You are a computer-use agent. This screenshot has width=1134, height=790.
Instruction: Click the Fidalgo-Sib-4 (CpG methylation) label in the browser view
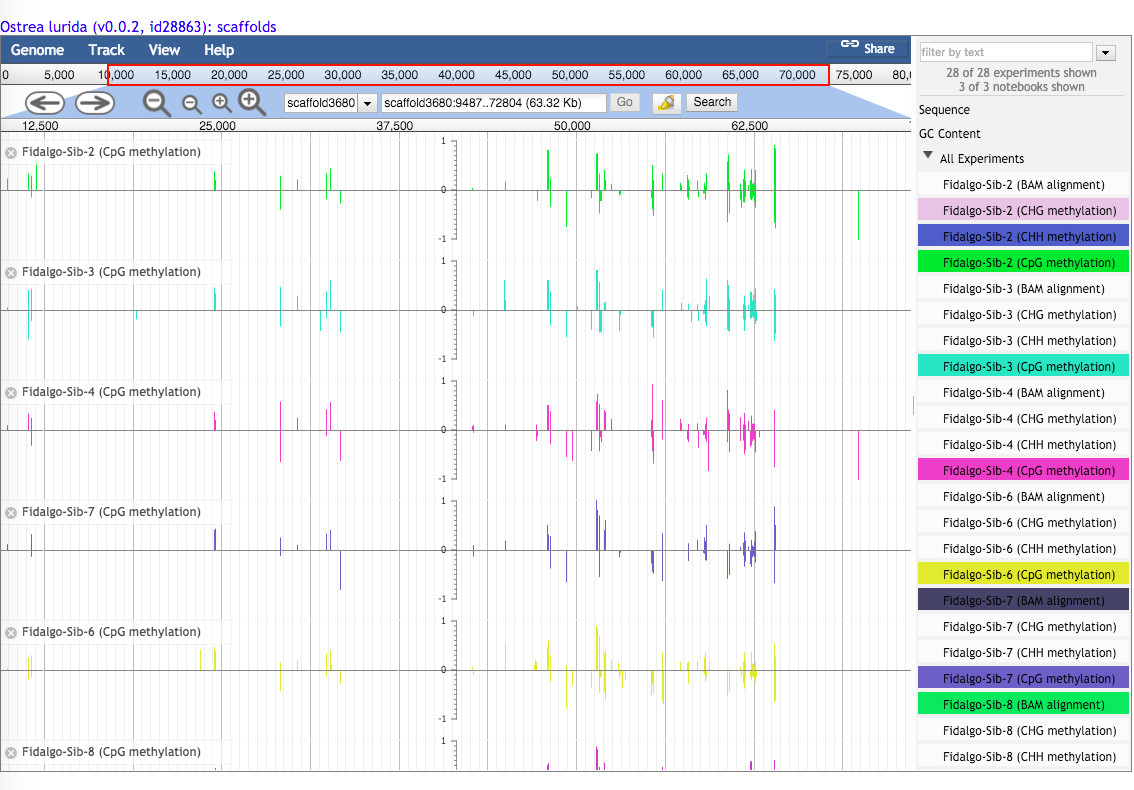pos(111,392)
